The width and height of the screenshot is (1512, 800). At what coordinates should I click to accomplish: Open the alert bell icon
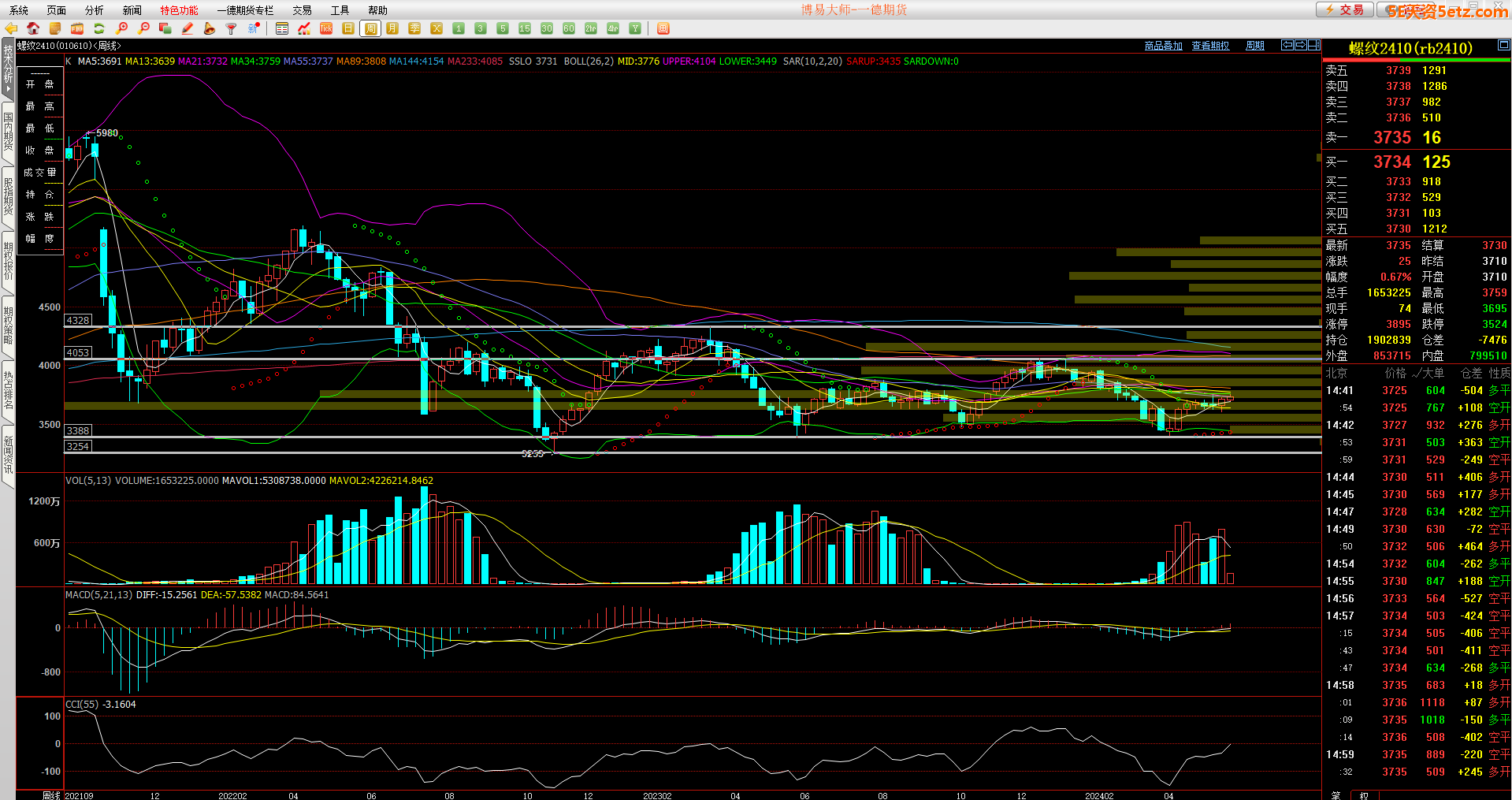(x=210, y=28)
